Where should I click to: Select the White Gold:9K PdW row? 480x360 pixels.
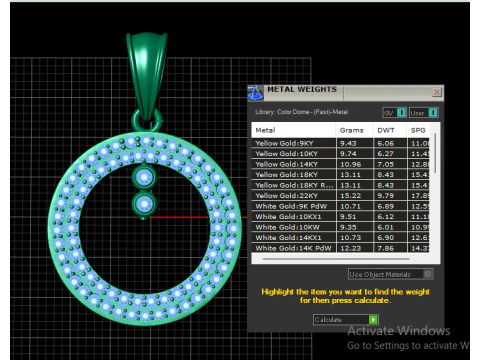click(x=341, y=206)
